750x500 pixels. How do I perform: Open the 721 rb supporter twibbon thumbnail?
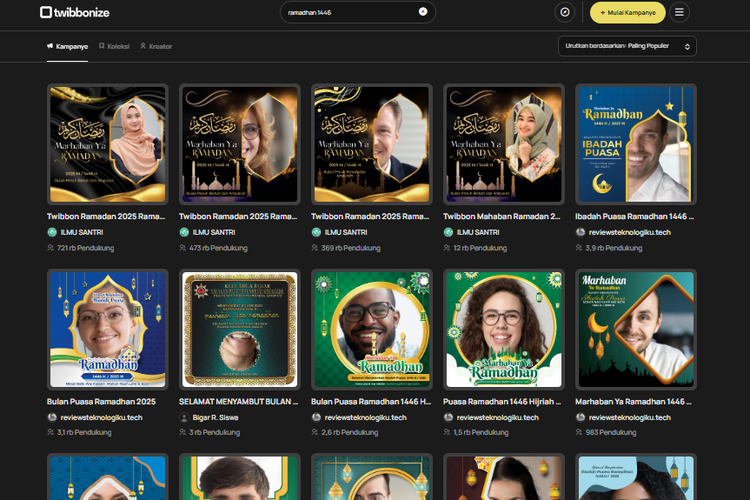coord(108,144)
